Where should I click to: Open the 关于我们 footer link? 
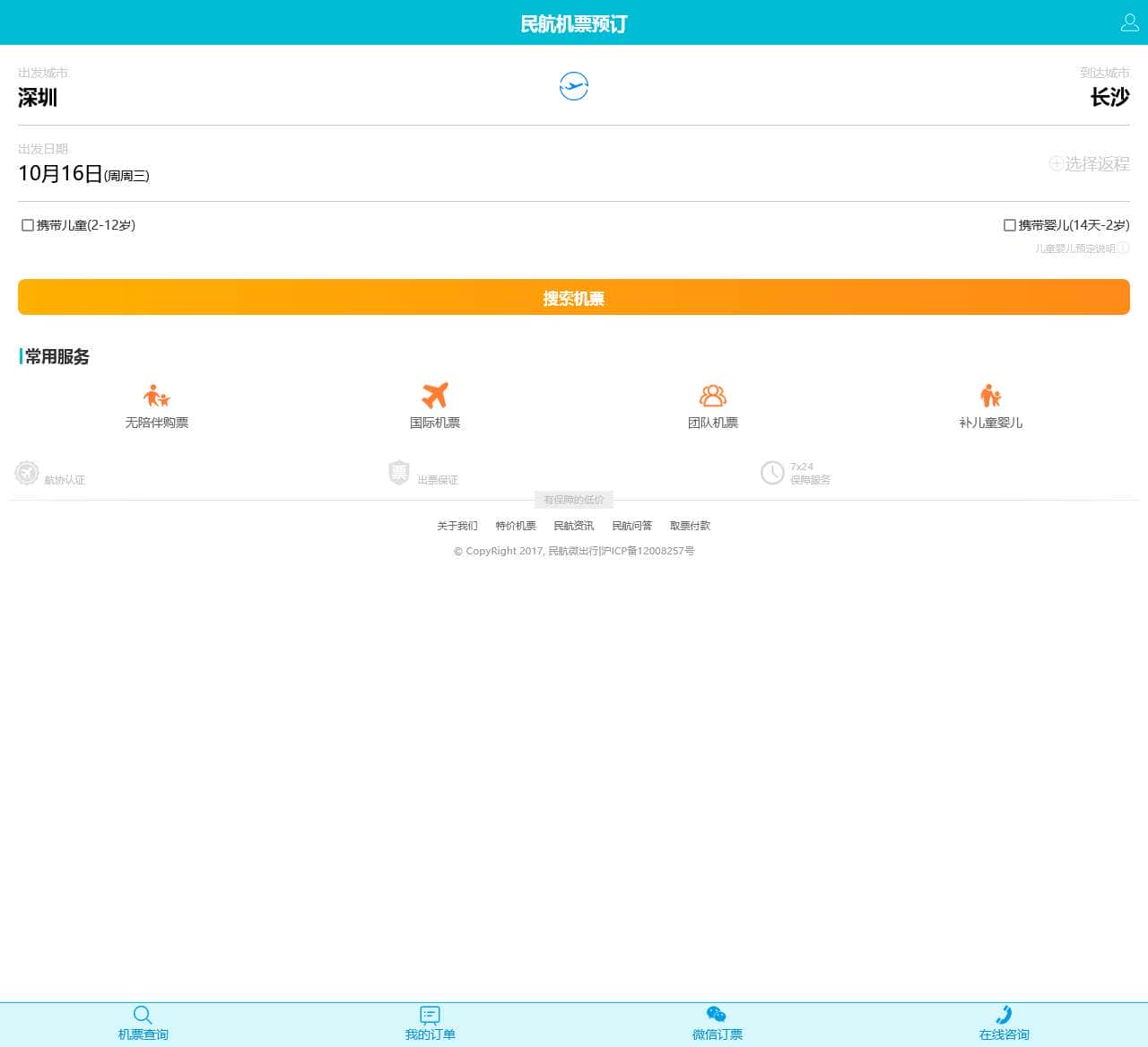pos(457,526)
